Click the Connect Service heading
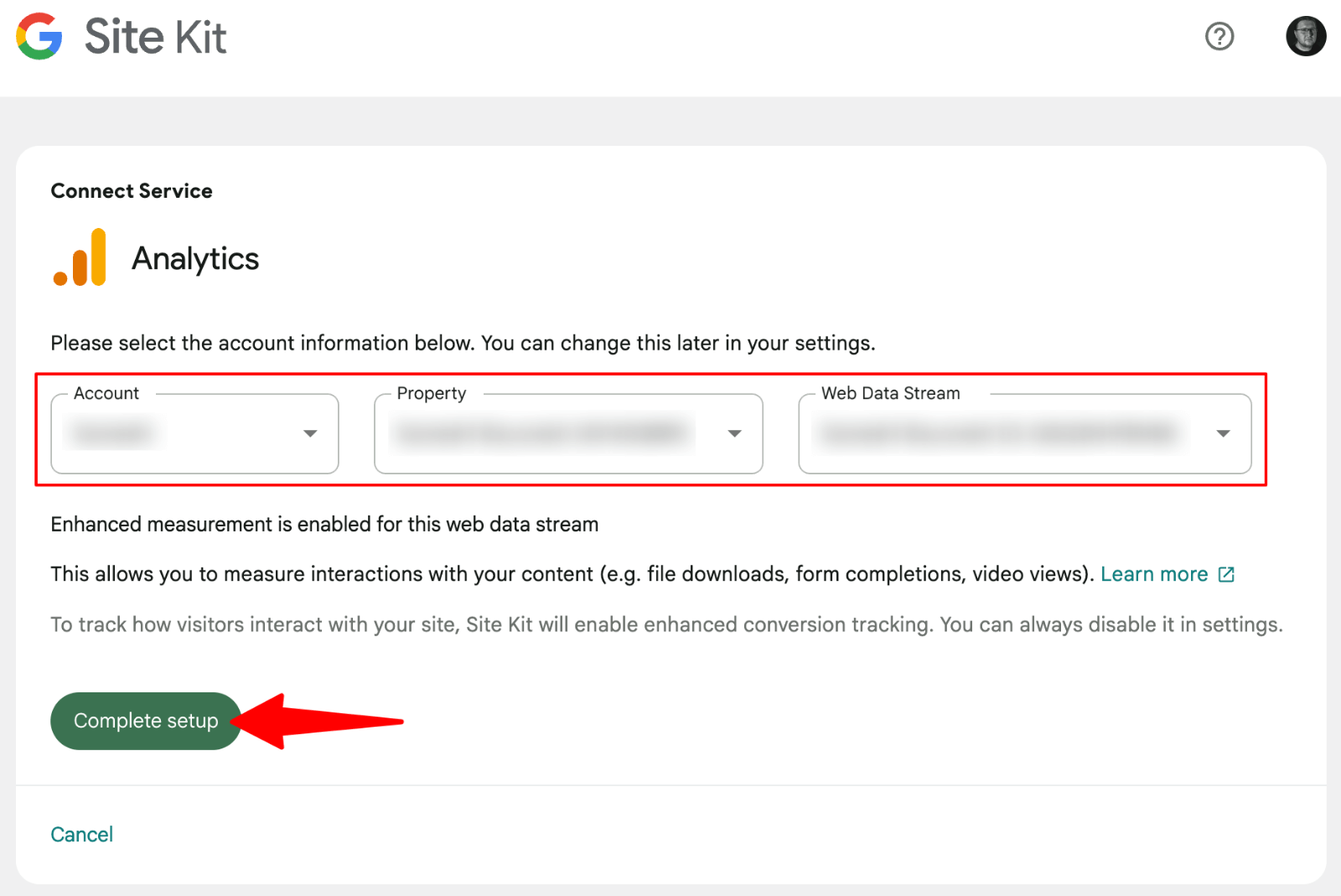Viewport: 1341px width, 896px height. [x=132, y=191]
